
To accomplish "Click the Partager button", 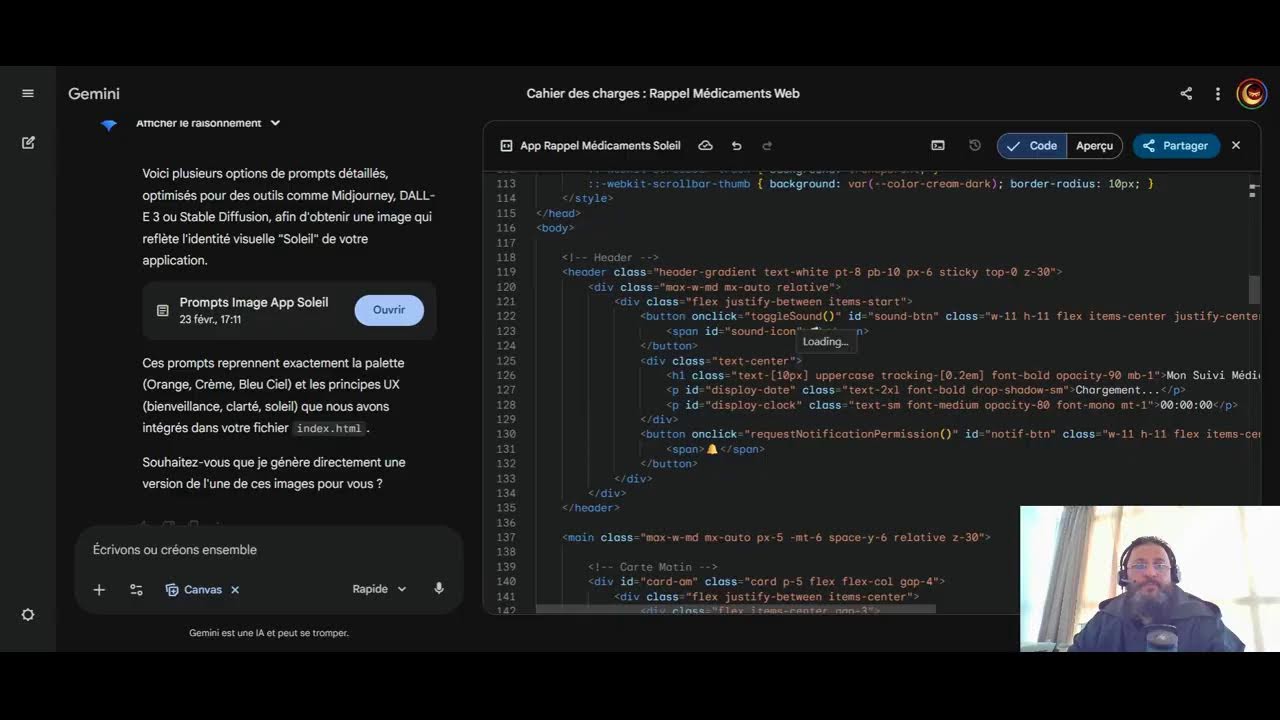I will click(1176, 145).
